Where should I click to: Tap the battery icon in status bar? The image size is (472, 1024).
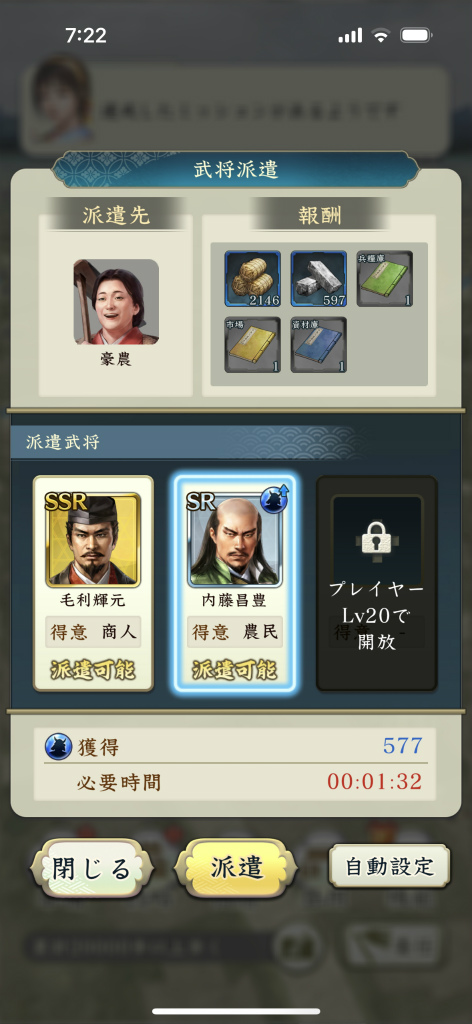(416, 35)
